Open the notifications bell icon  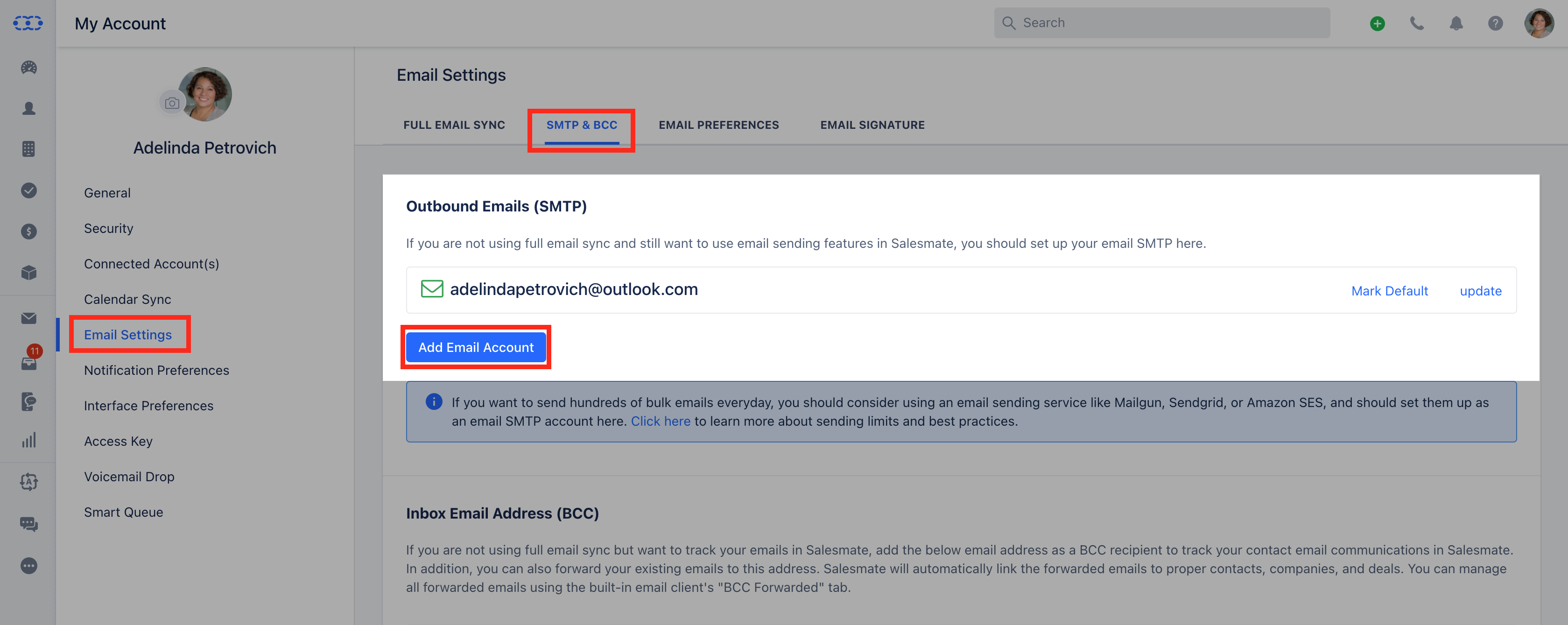1456,23
